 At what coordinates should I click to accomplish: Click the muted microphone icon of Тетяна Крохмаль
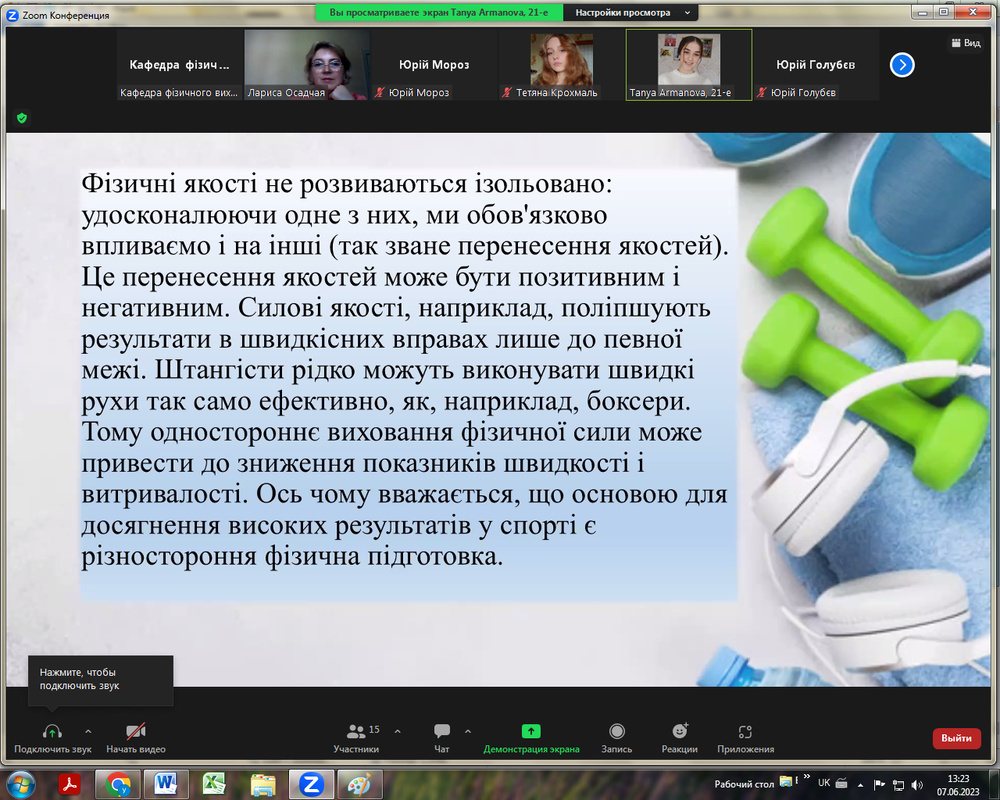pos(507,93)
